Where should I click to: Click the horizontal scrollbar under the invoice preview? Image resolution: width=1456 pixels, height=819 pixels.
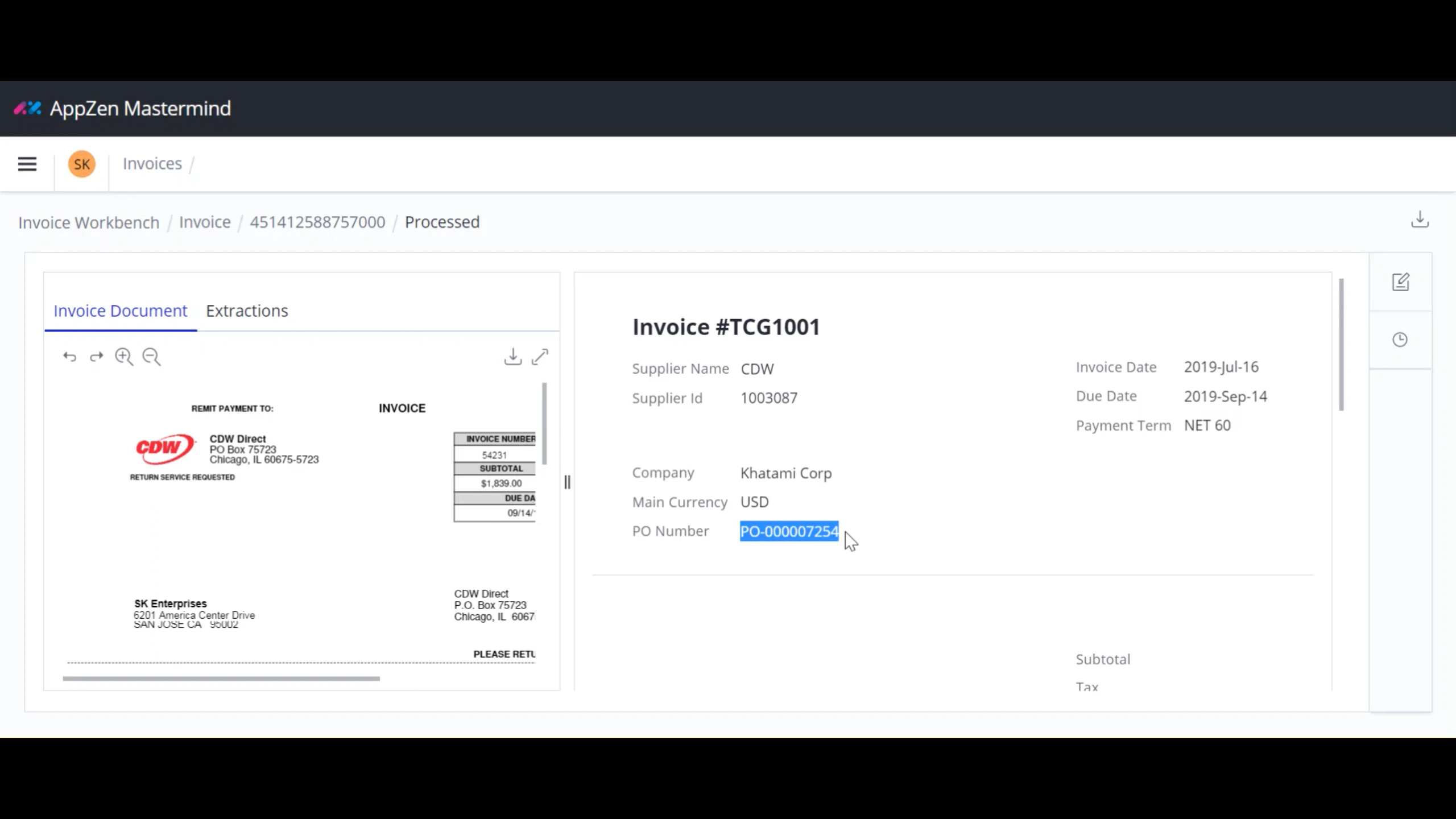click(222, 679)
